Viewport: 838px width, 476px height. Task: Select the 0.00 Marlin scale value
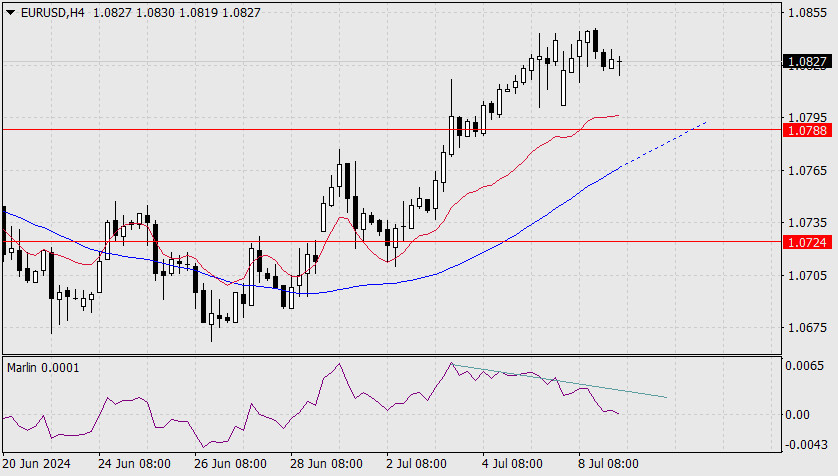coord(797,415)
